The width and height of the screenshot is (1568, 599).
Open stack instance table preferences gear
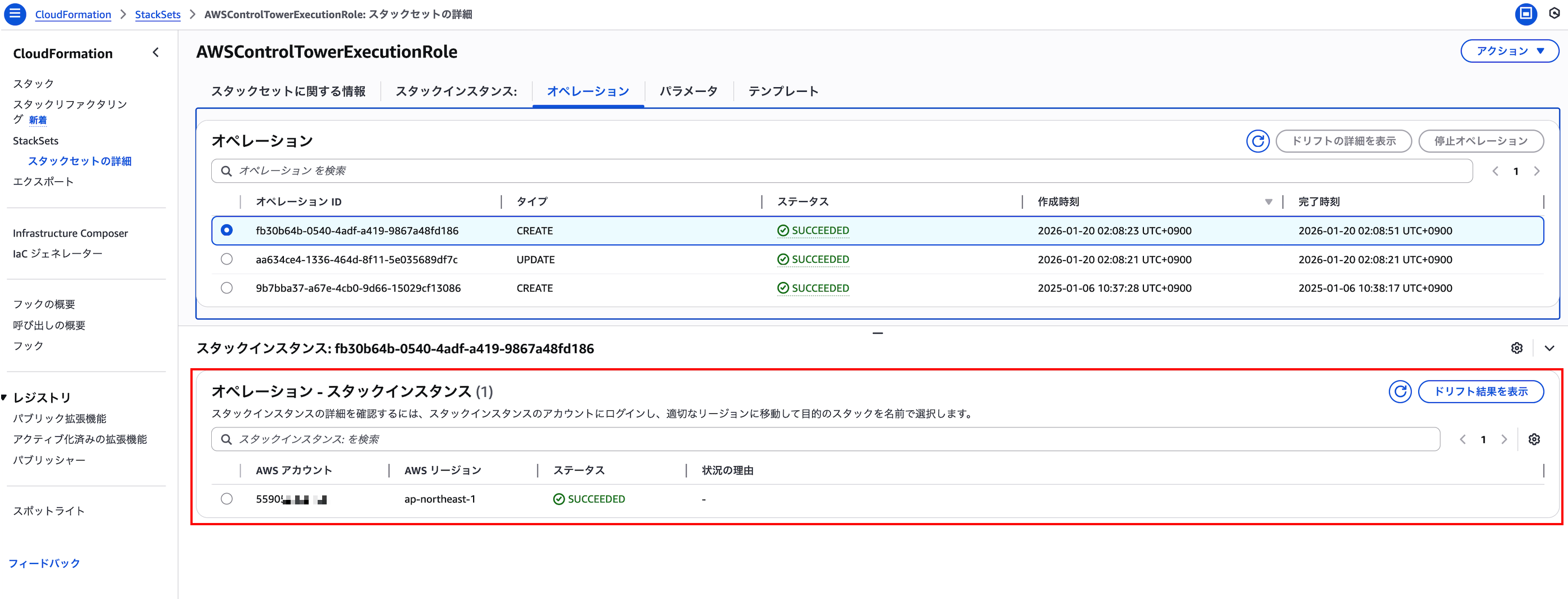coord(1534,439)
